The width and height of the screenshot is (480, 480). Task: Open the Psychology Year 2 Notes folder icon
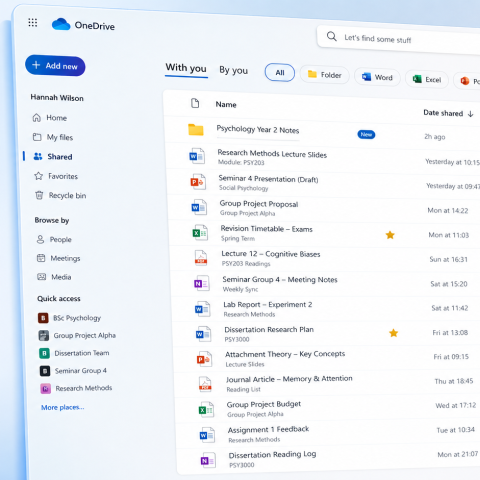tap(196, 129)
